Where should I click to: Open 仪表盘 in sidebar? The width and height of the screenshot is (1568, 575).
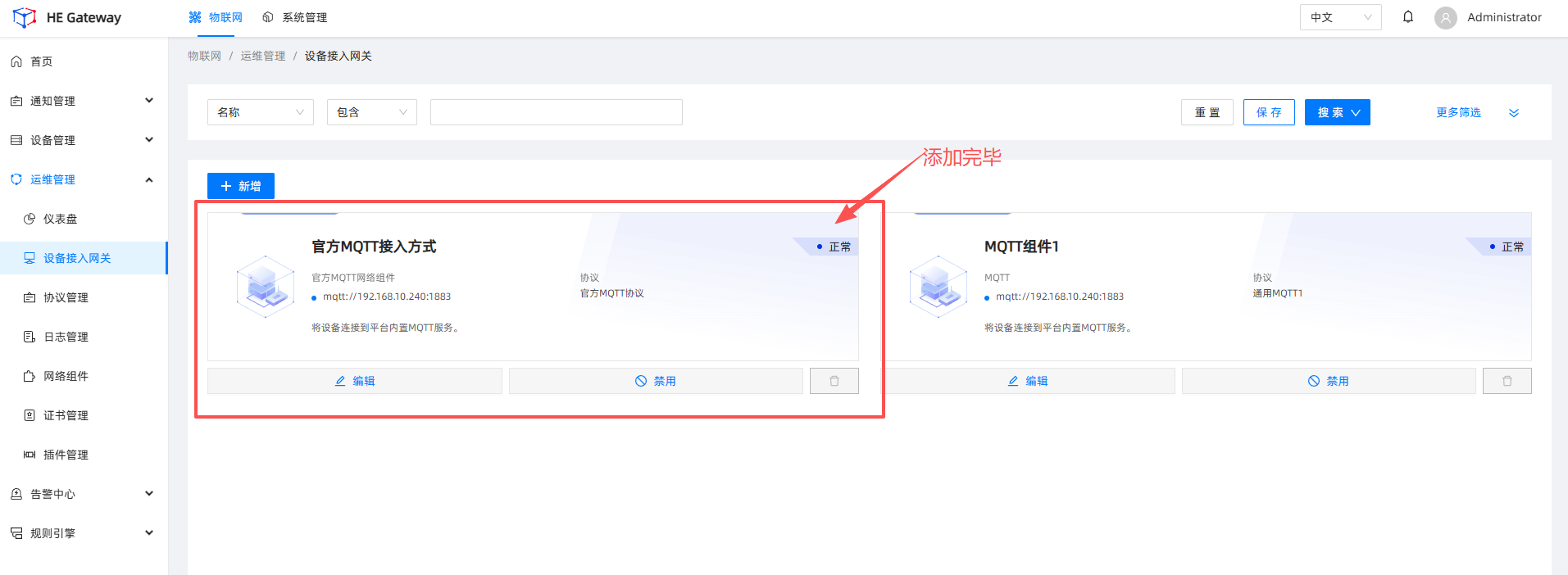(x=84, y=219)
